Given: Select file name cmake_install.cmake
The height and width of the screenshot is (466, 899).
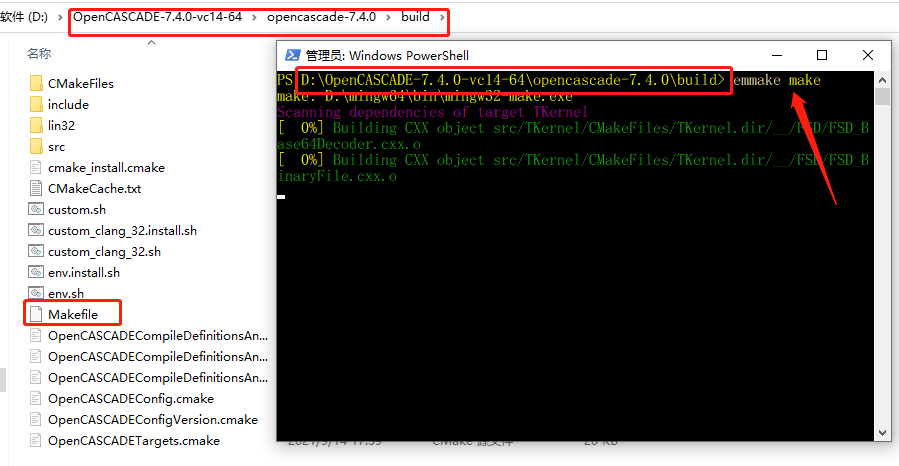Looking at the screenshot, I should pos(106,167).
